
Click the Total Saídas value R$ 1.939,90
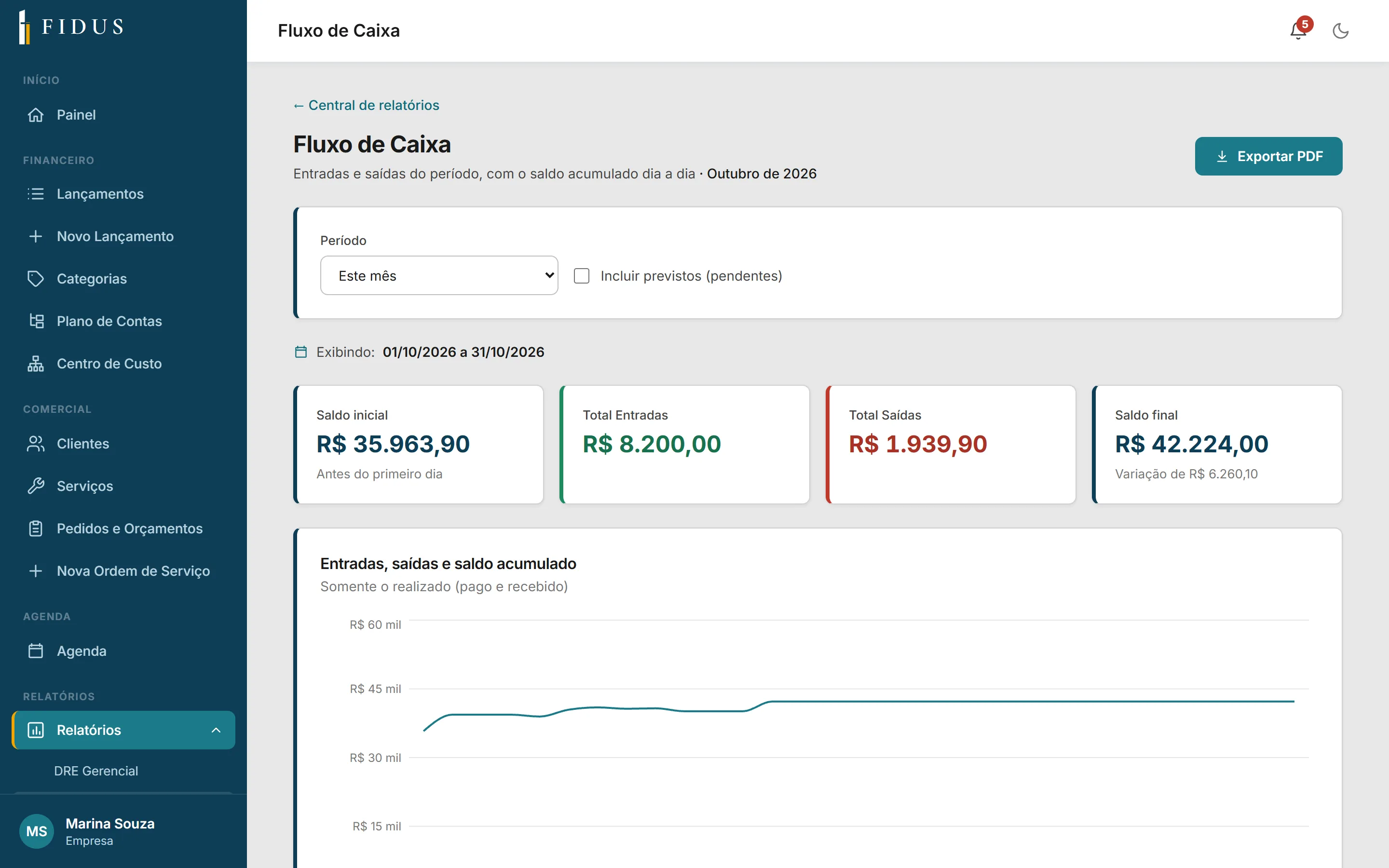coord(918,444)
